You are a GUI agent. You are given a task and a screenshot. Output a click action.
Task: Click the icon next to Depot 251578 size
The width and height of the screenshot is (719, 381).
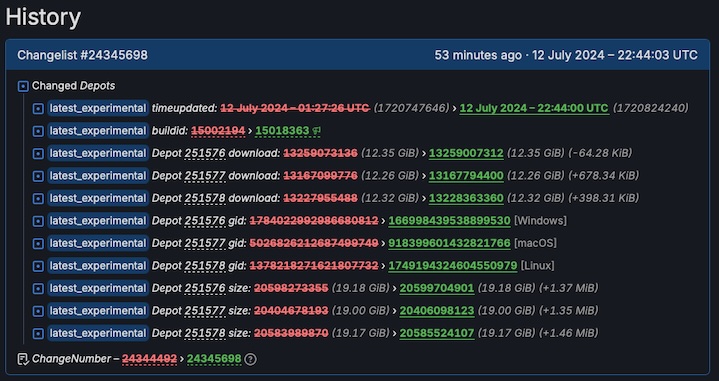click(39, 333)
